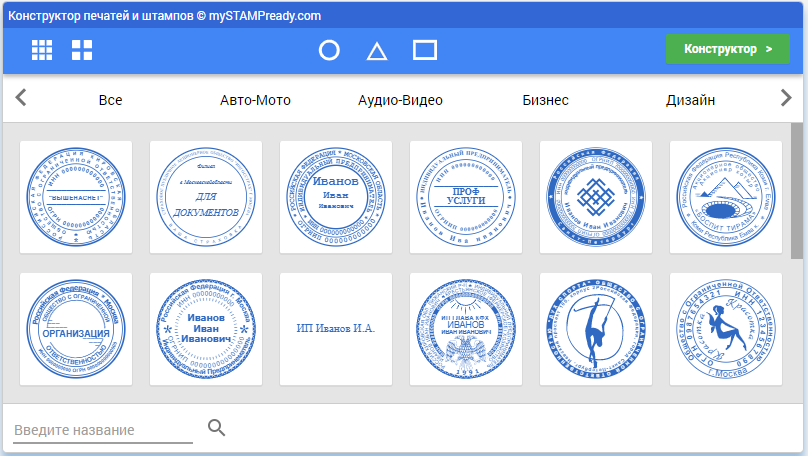Choose the bold Иванов Иван Иванович stamp with asterisks
Screen dimensions: 808x456
tap(206, 329)
